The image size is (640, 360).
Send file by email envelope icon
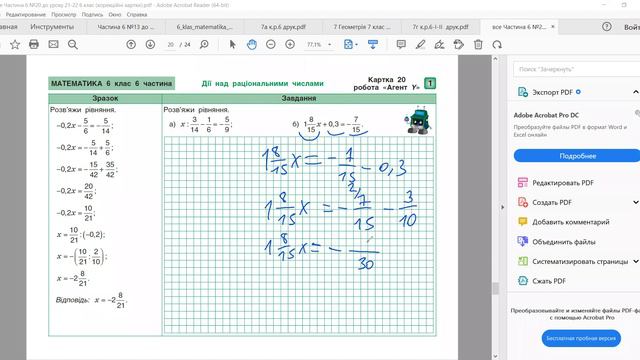[53, 44]
